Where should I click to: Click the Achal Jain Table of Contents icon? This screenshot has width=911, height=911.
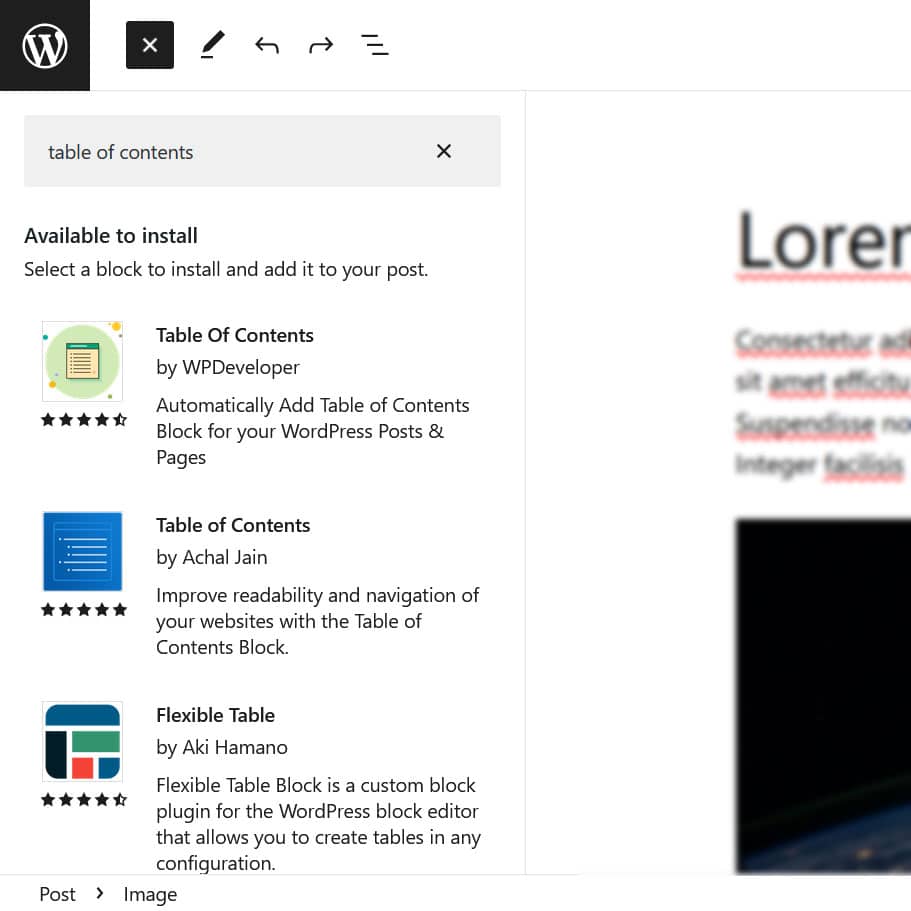[x=82, y=551]
